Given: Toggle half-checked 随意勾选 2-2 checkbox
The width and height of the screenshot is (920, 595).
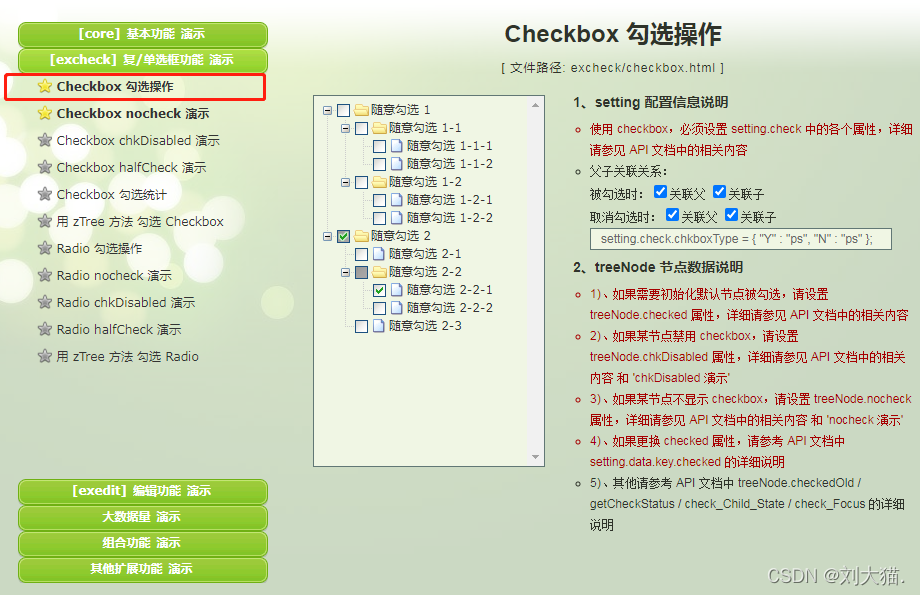Looking at the screenshot, I should 362,272.
